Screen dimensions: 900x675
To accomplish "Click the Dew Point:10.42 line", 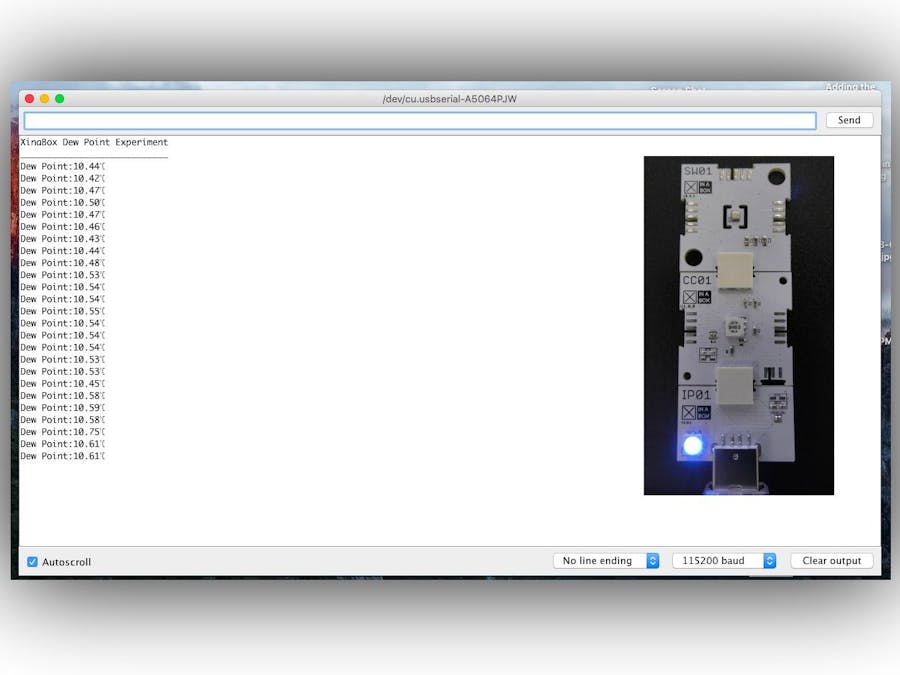I will click(63, 179).
